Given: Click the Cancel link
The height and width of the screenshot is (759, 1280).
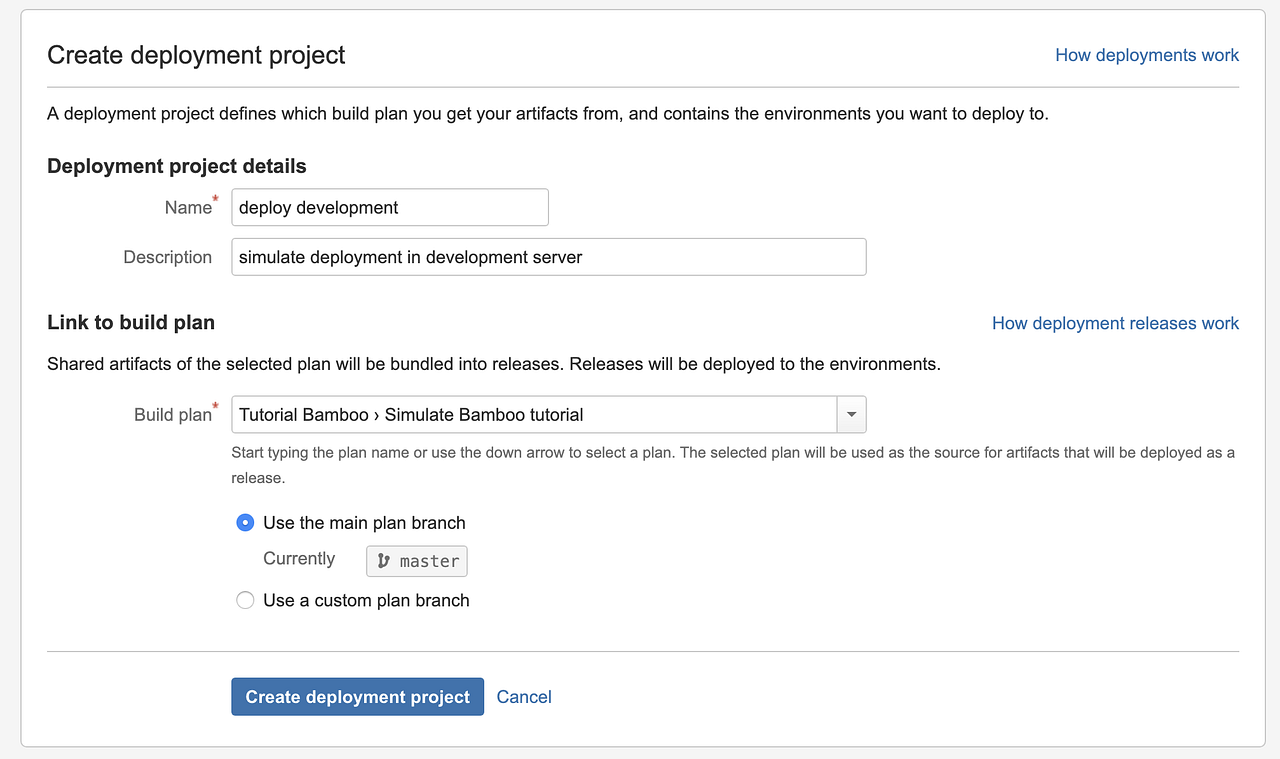Looking at the screenshot, I should point(523,696).
